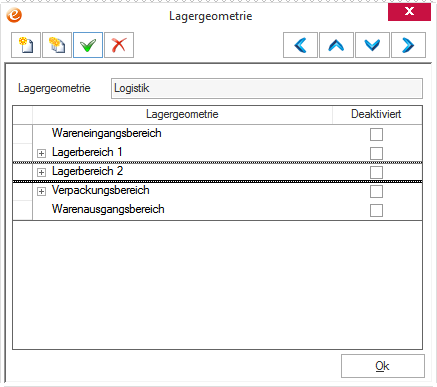Click the Lagergeometrie column header
The width and height of the screenshot is (437, 387).
pyautogui.click(x=182, y=115)
